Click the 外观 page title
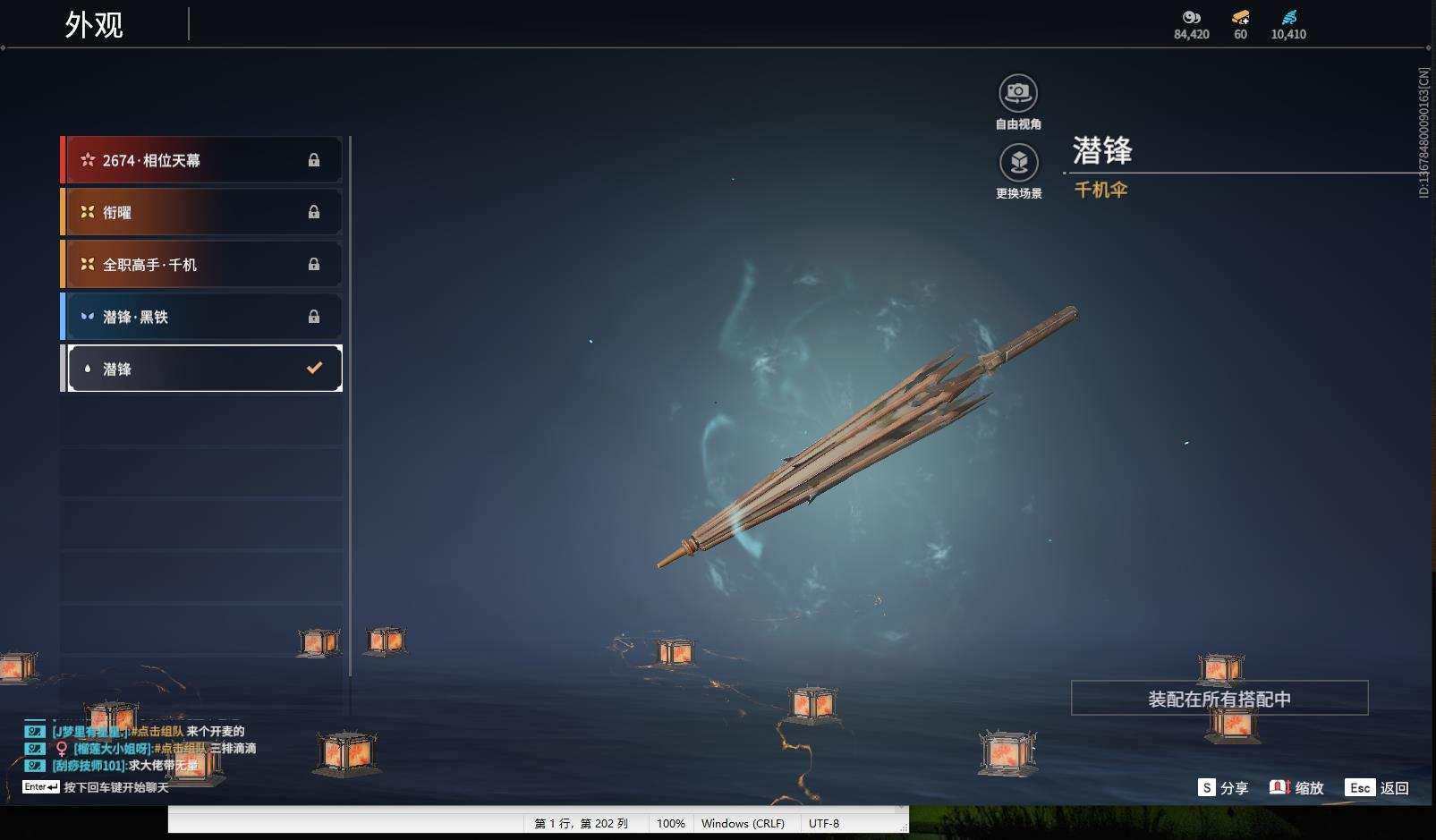 [x=94, y=24]
